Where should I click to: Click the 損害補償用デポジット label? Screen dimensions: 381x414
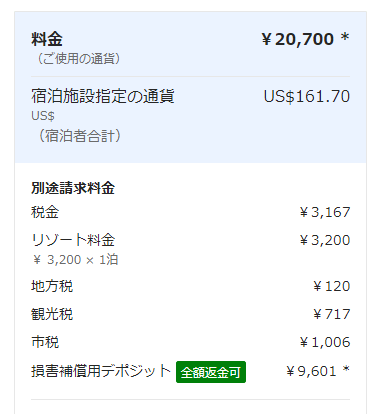click(x=101, y=371)
